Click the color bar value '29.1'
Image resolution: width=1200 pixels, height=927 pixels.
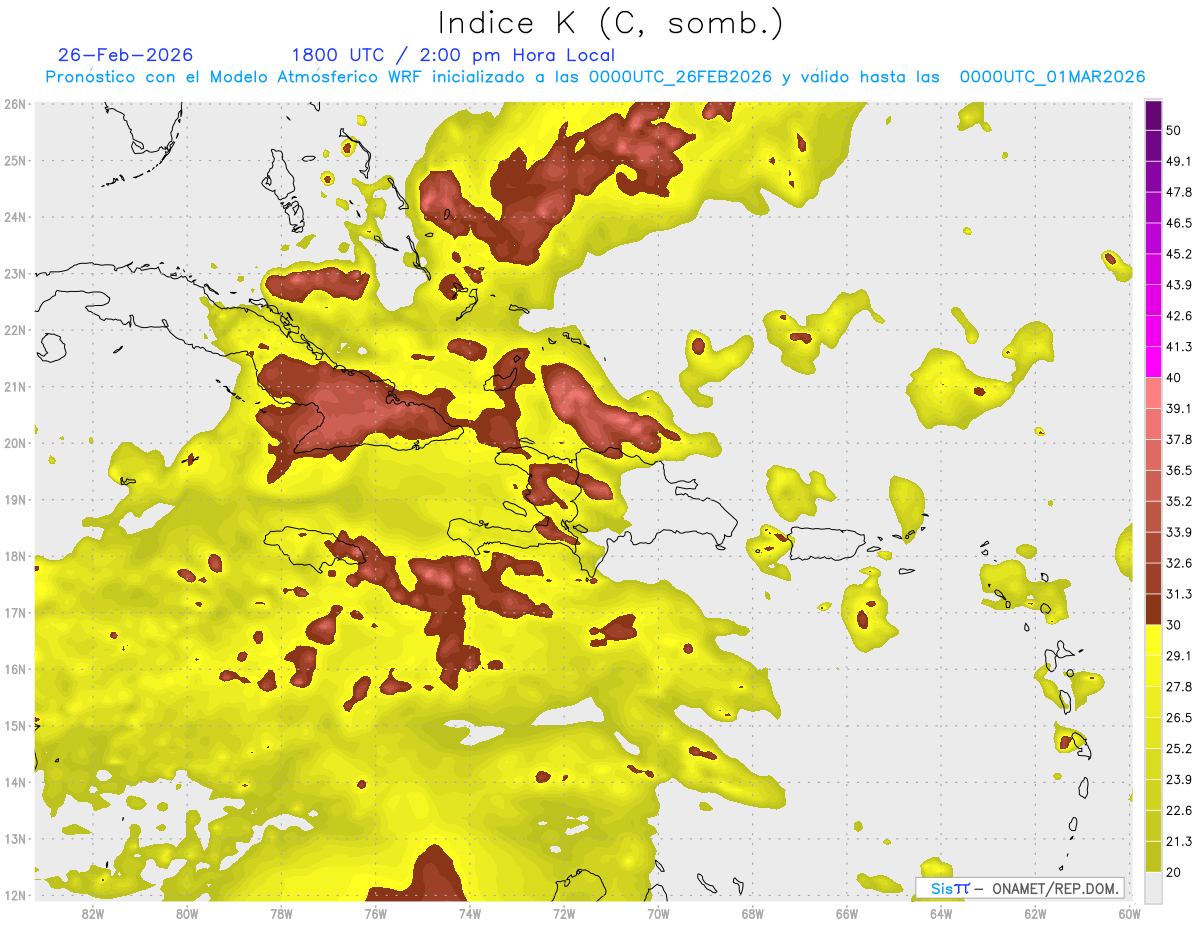1179,655
